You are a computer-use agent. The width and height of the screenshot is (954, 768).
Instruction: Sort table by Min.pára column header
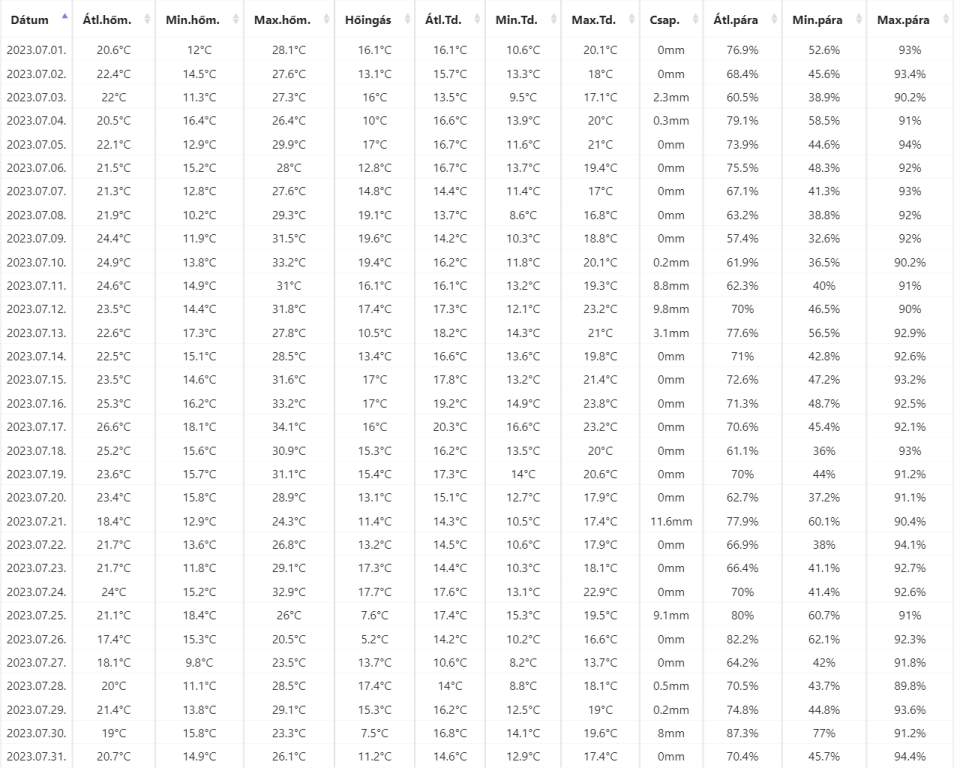point(817,20)
